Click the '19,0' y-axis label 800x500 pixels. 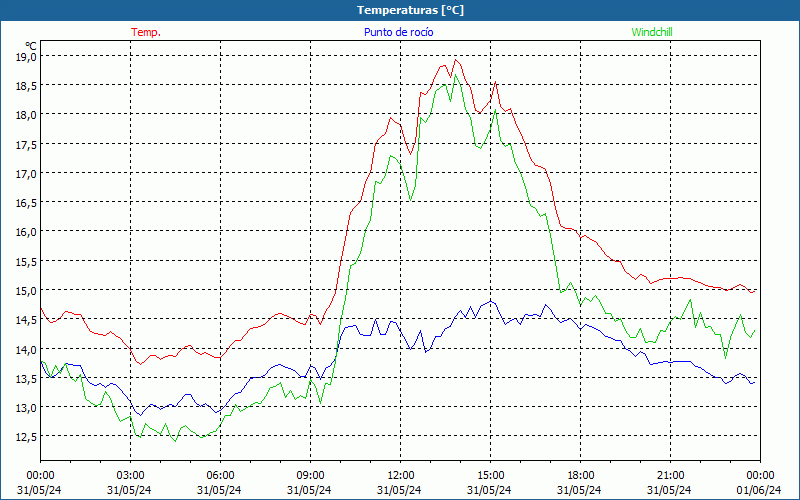pos(26,56)
